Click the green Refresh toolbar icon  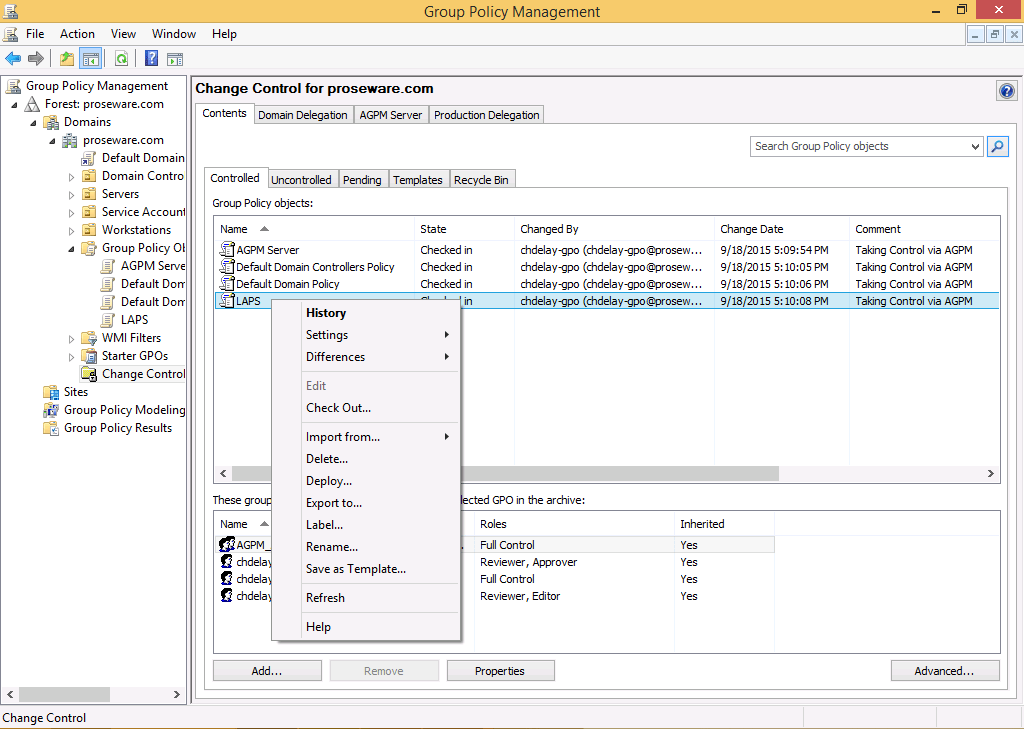coord(121,59)
